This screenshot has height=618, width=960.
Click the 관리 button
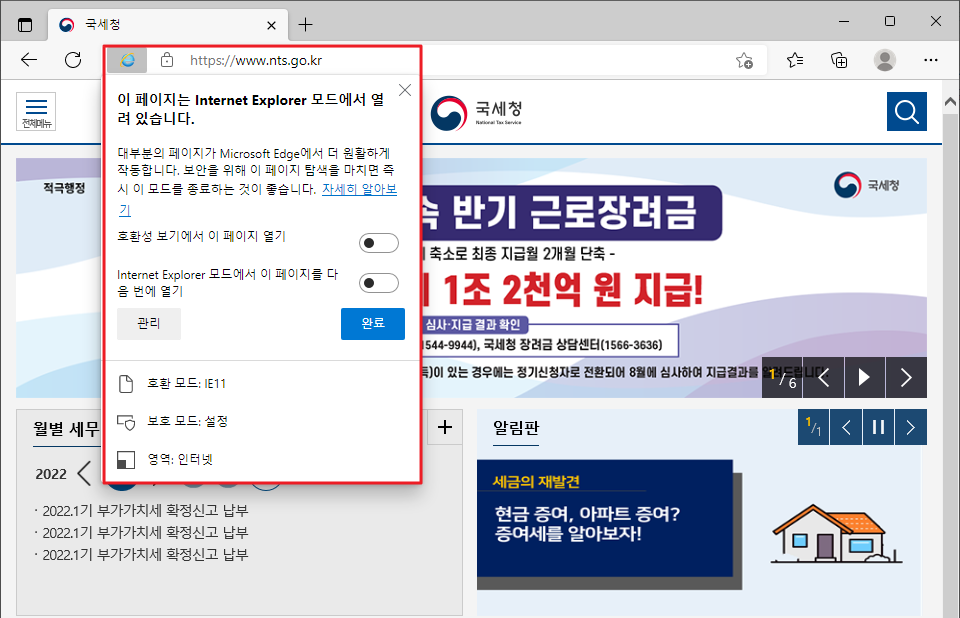tap(149, 323)
